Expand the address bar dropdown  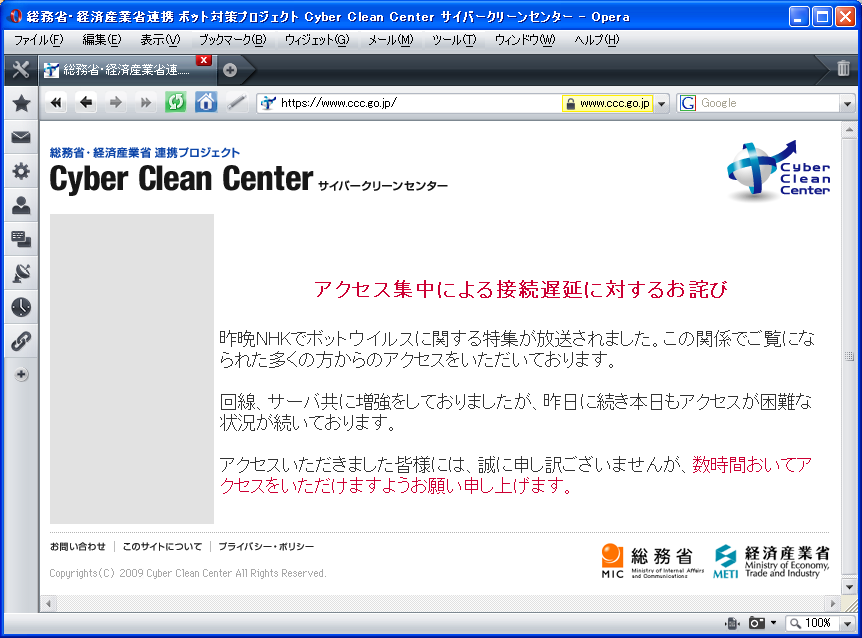click(662, 103)
